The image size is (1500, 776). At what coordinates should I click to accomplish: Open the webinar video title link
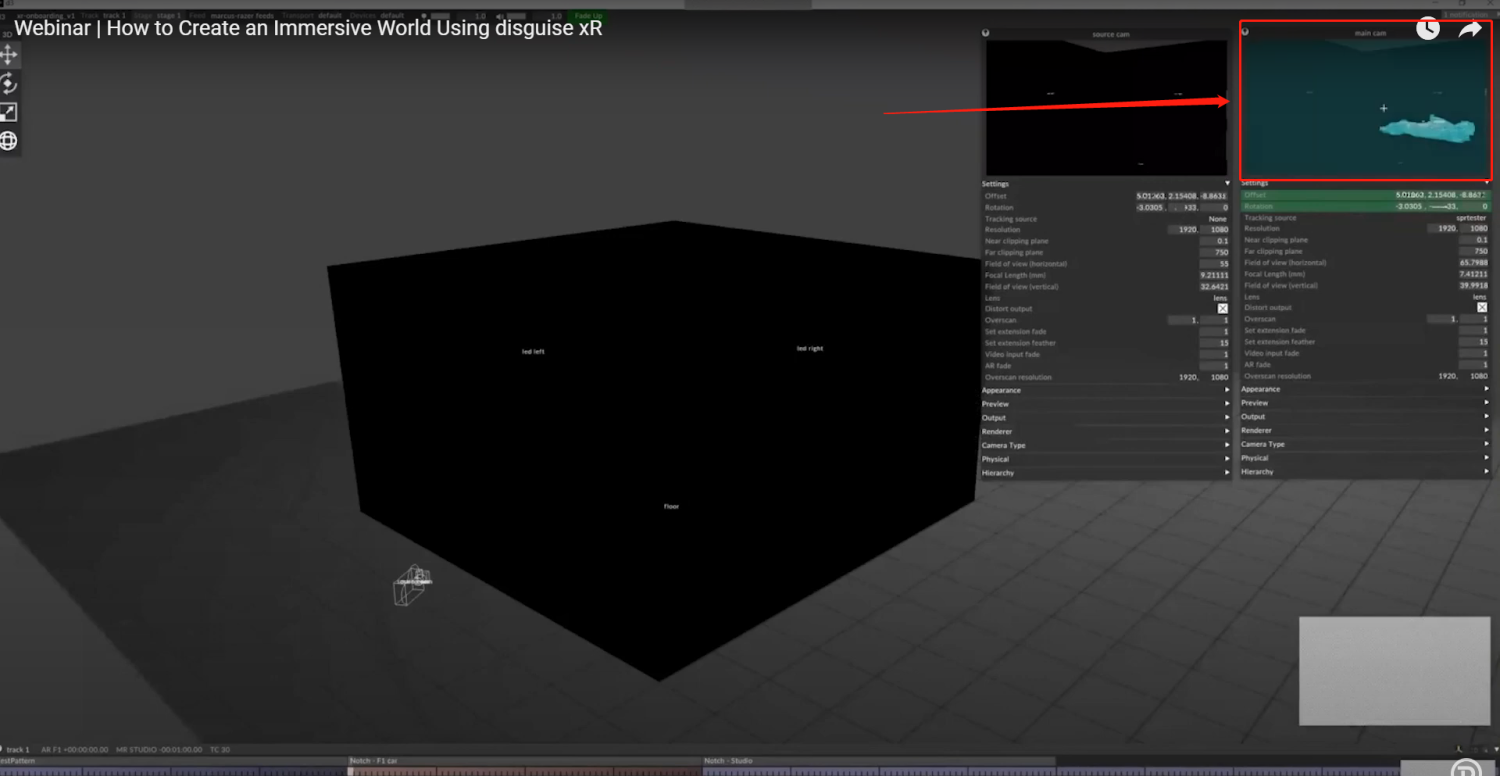[x=308, y=28]
